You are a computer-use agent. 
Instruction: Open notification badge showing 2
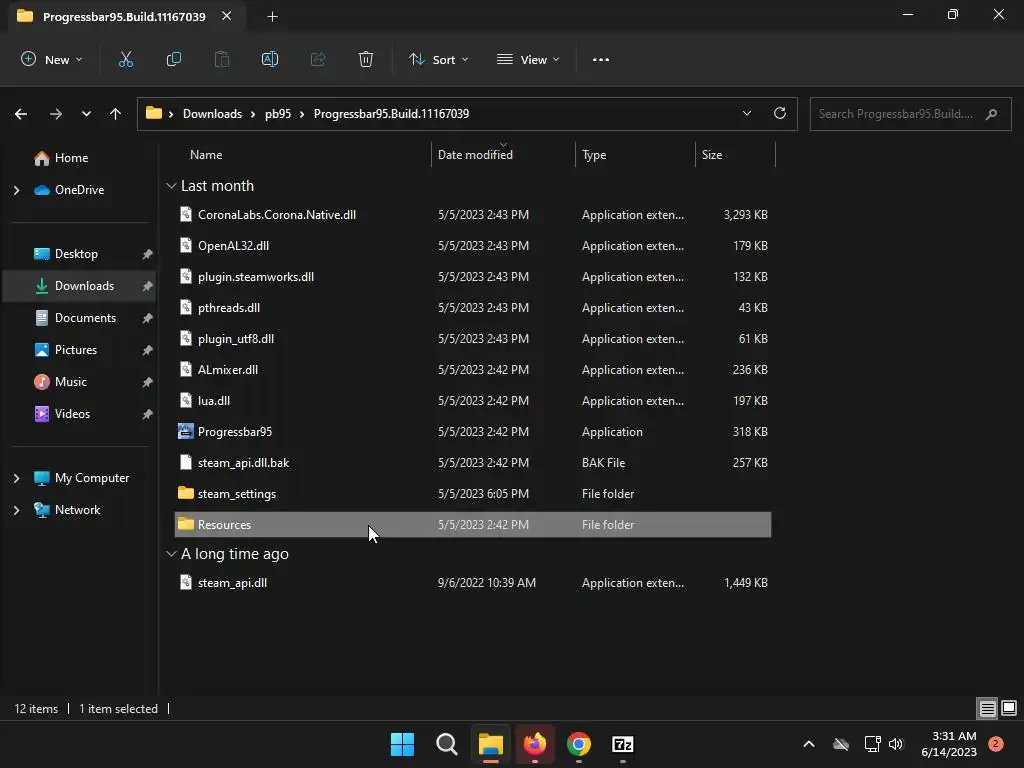[x=995, y=744]
